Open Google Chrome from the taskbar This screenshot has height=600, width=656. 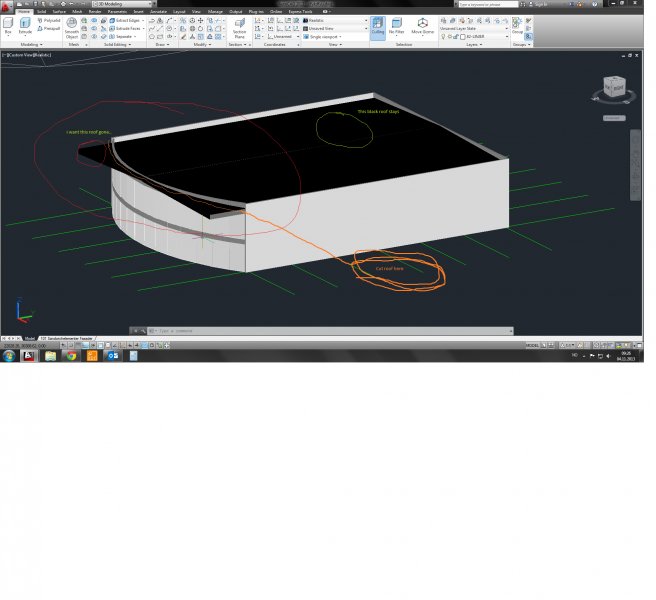pyautogui.click(x=71, y=355)
